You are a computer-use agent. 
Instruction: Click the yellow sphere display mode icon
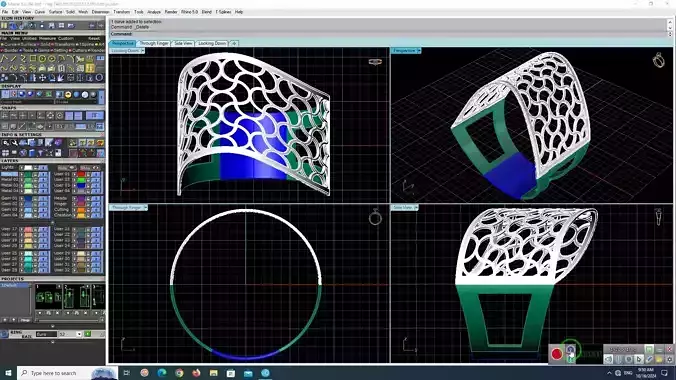click(68, 94)
